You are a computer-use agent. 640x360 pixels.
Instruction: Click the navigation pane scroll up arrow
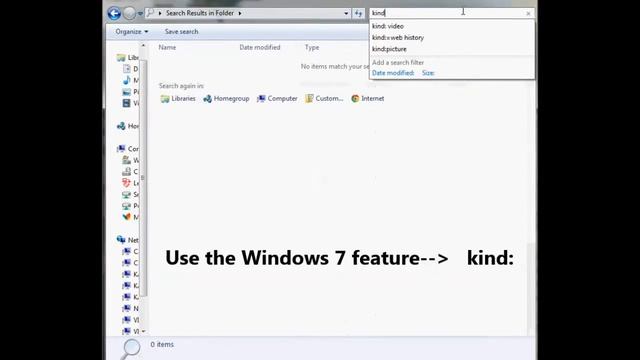click(x=143, y=46)
